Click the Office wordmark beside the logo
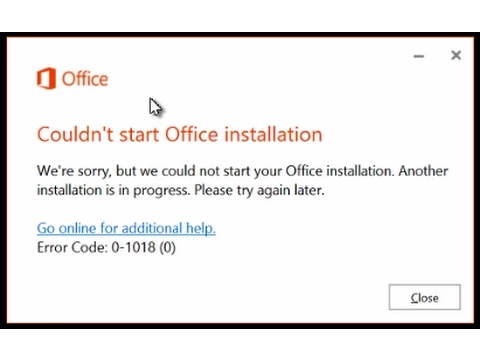The width and height of the screenshot is (480, 360). point(85,79)
